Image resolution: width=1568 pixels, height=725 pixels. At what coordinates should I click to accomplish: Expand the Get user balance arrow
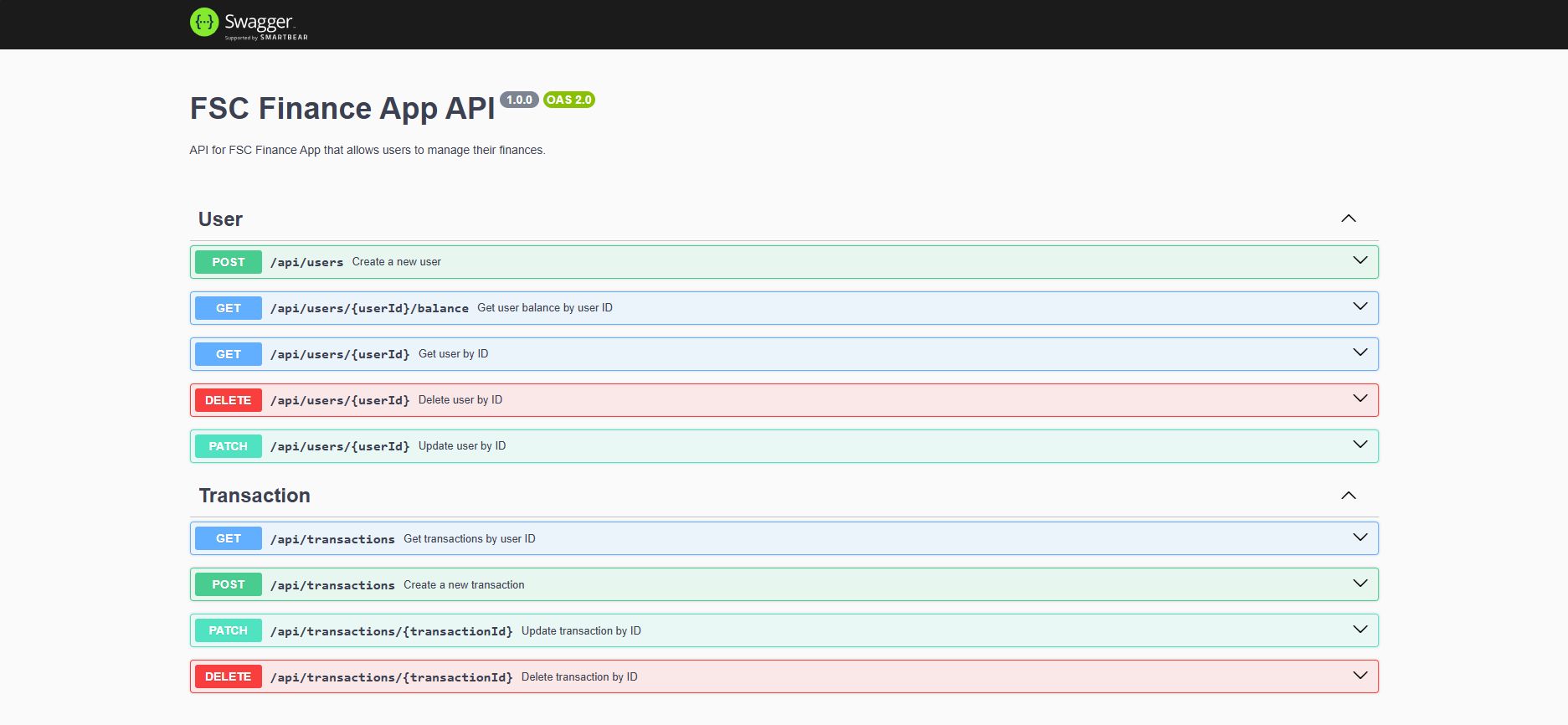[1360, 307]
